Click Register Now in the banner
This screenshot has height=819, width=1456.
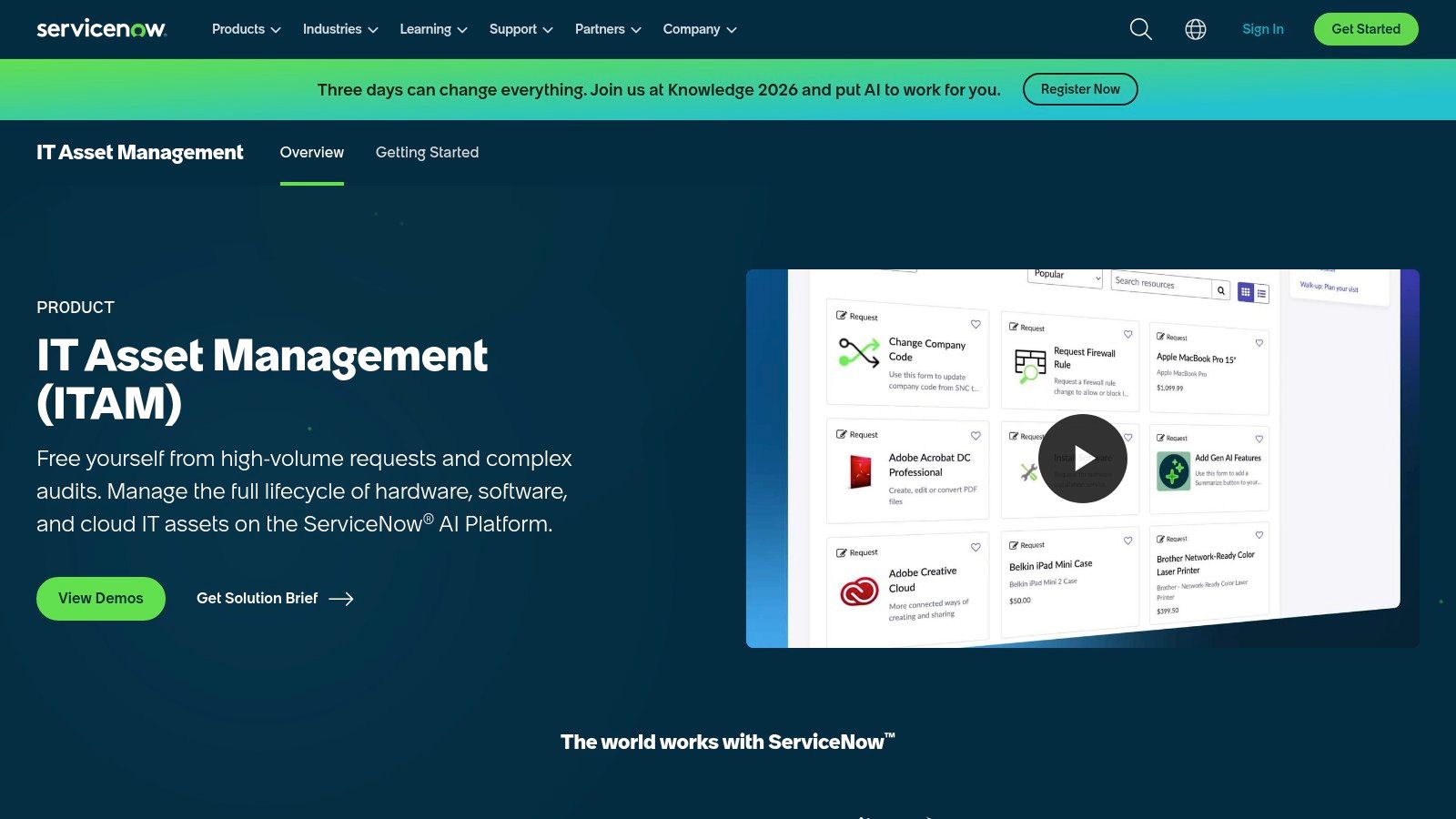pos(1080,89)
